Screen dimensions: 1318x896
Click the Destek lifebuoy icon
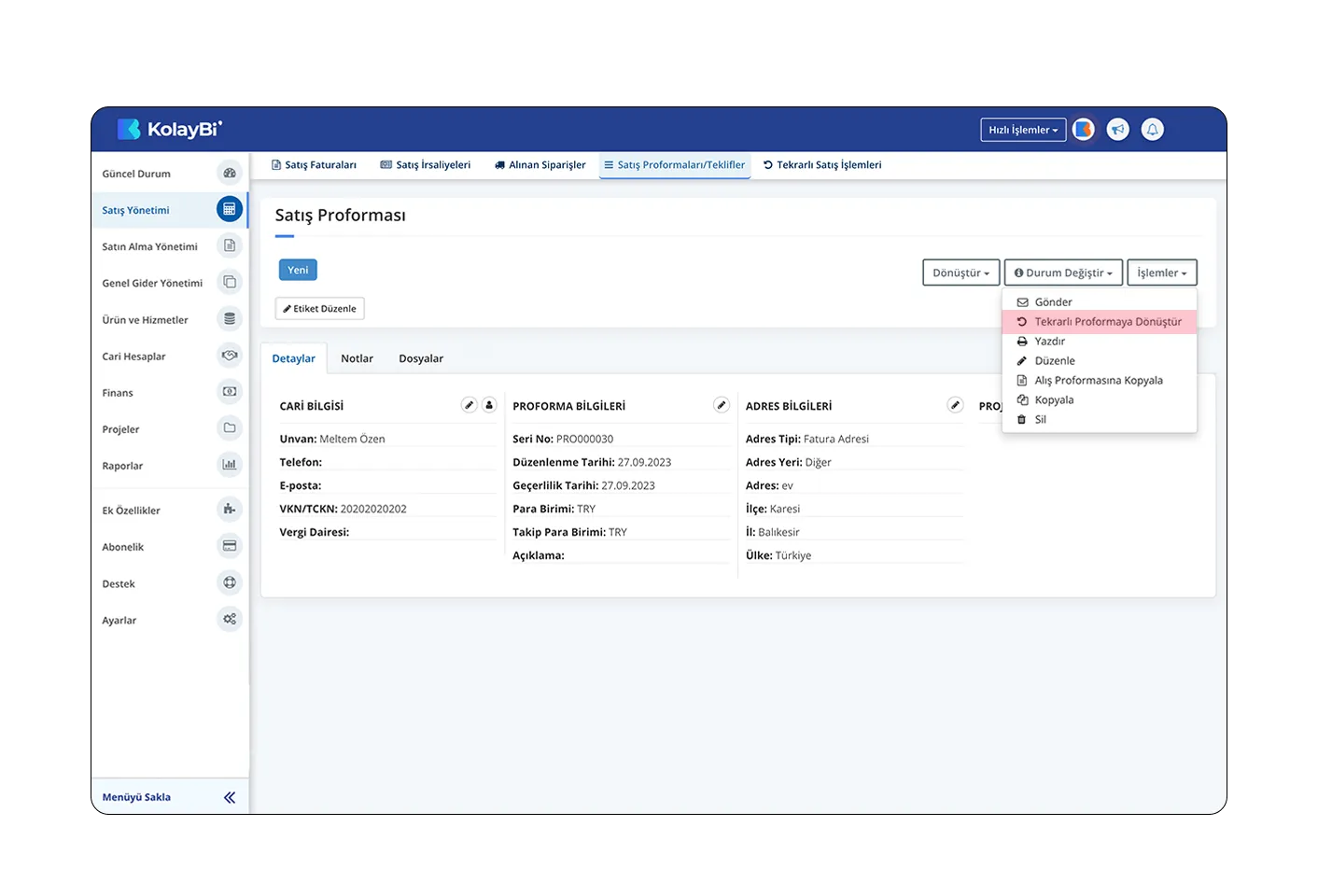tap(230, 582)
